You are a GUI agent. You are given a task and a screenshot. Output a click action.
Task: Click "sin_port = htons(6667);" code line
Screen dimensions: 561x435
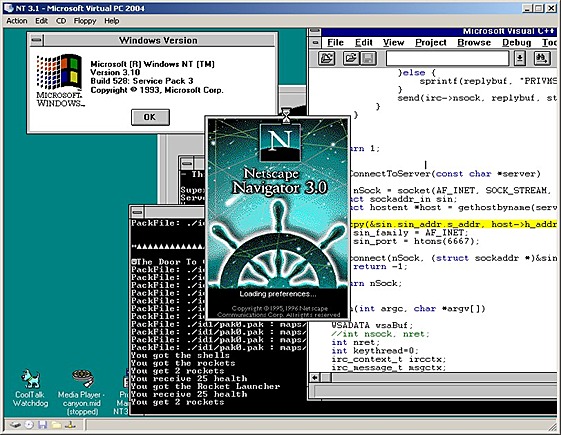click(x=416, y=241)
